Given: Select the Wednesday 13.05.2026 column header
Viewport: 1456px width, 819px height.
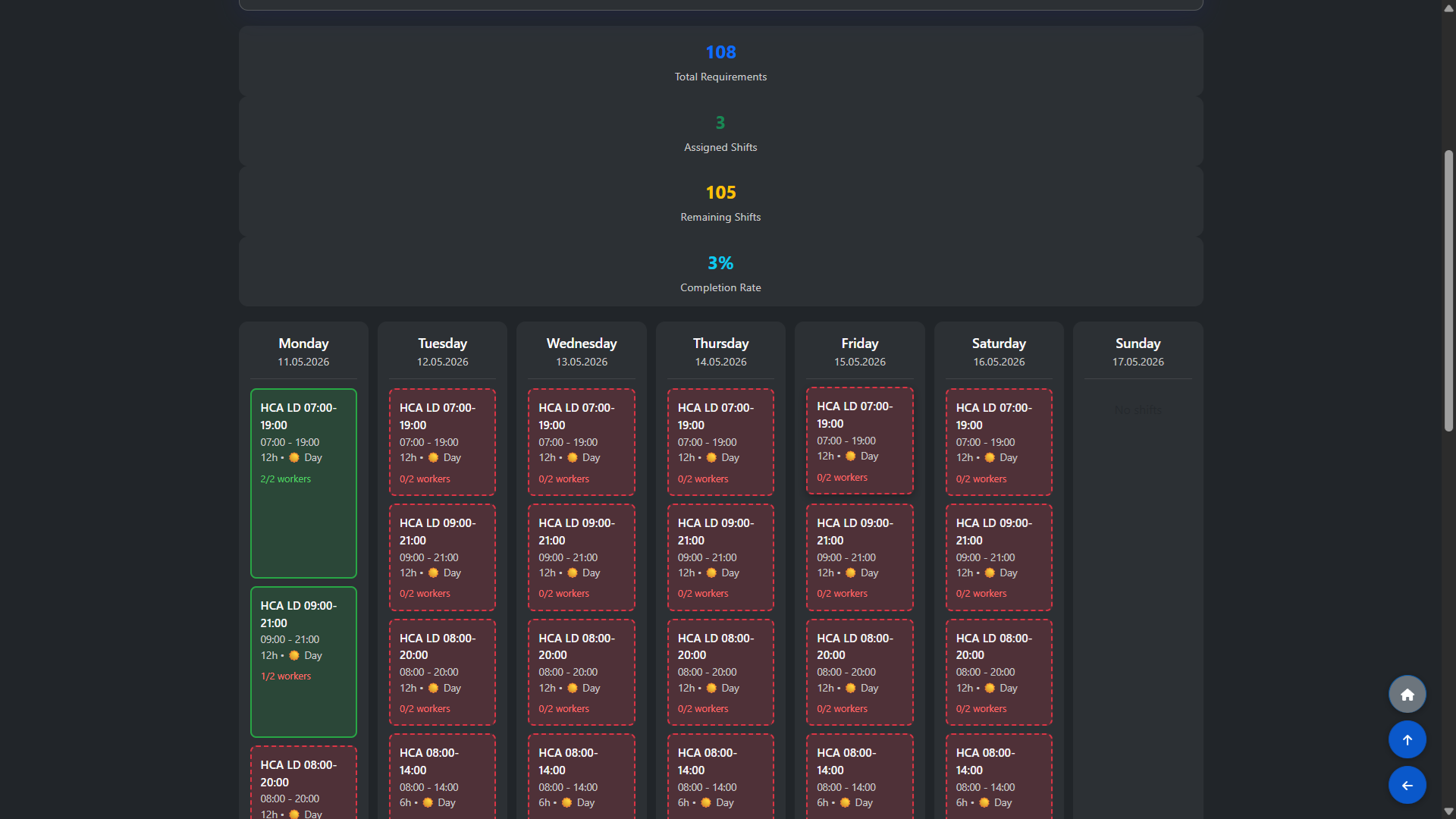Looking at the screenshot, I should pos(581,351).
